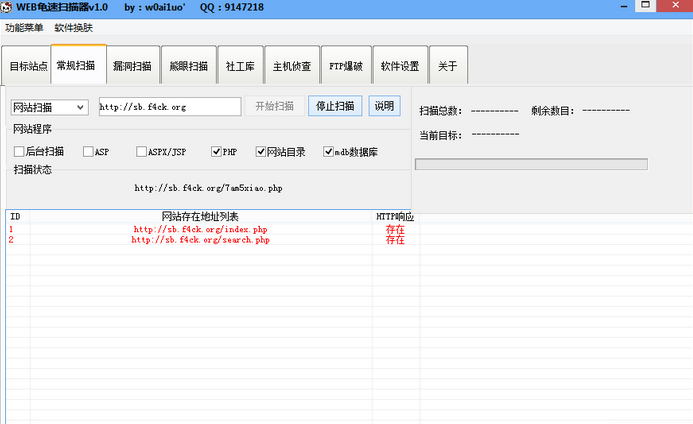Viewport: 693px width, 424px height.
Task: Open the 软件设置 tab
Action: [x=400, y=66]
